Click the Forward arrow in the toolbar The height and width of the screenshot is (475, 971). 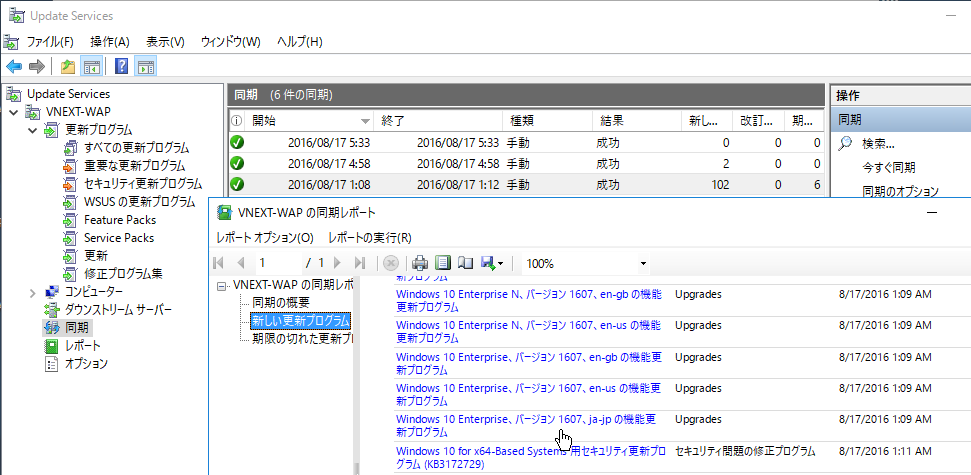tap(37, 66)
